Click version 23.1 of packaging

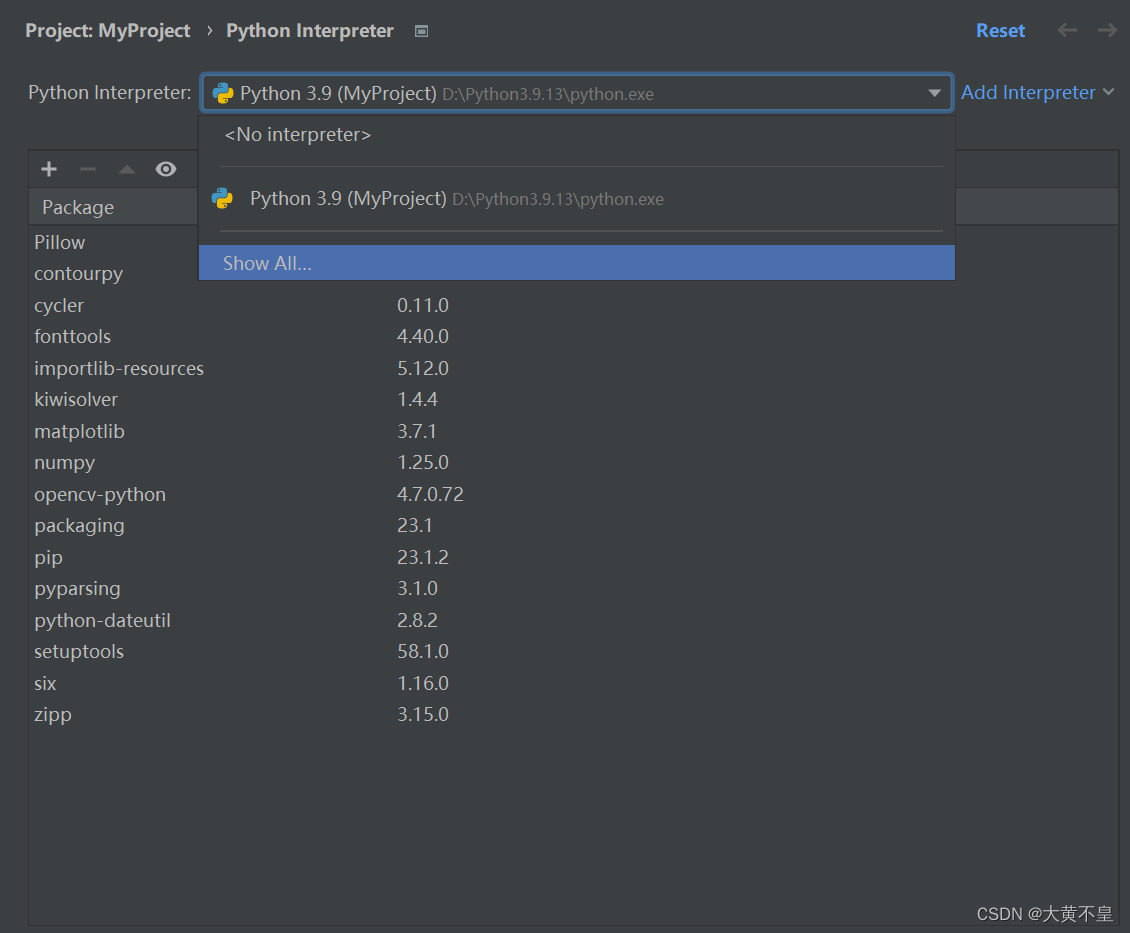414,526
